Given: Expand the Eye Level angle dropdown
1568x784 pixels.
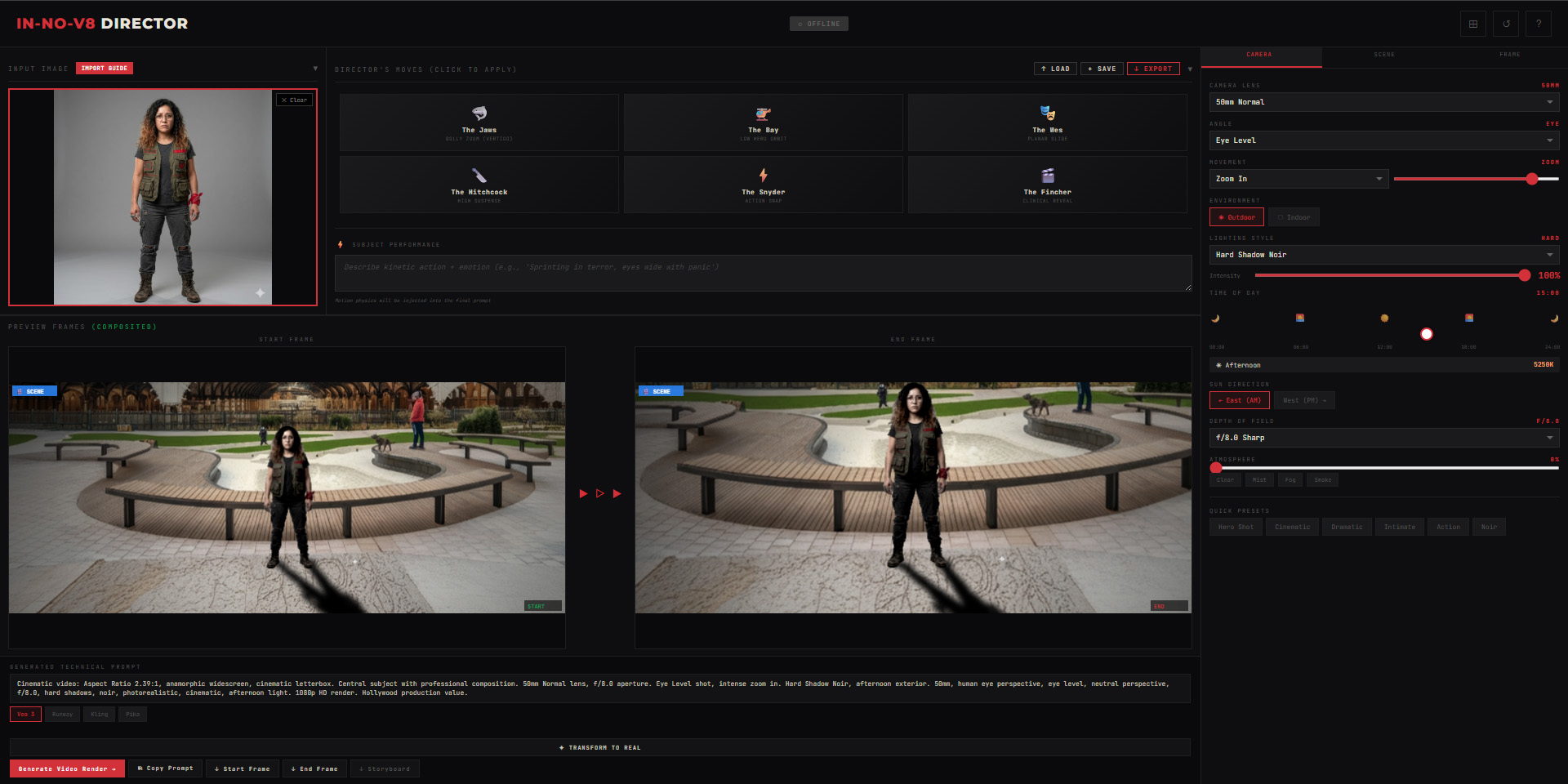Looking at the screenshot, I should click(1383, 140).
